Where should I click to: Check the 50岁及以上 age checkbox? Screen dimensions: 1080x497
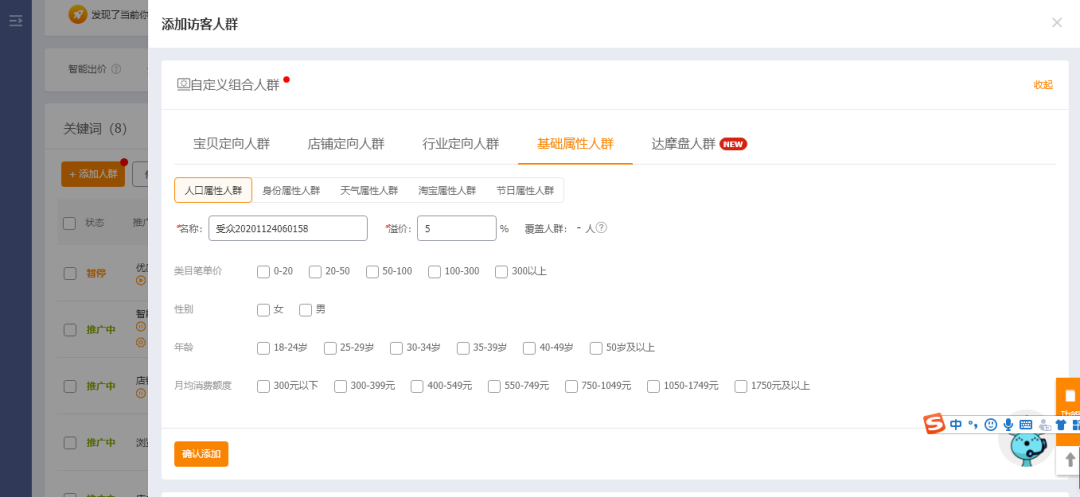tap(596, 348)
